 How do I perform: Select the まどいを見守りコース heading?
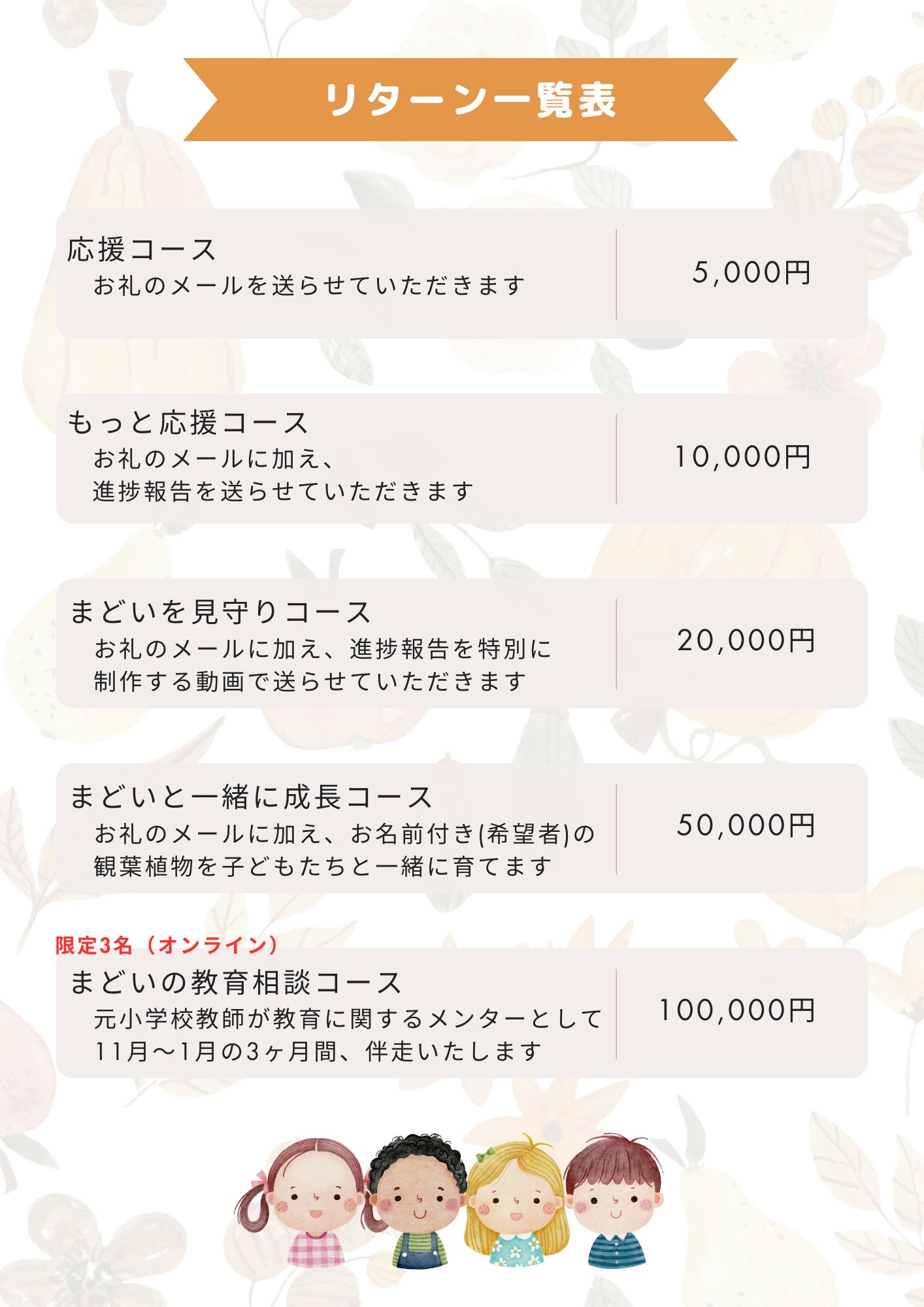coord(220,612)
